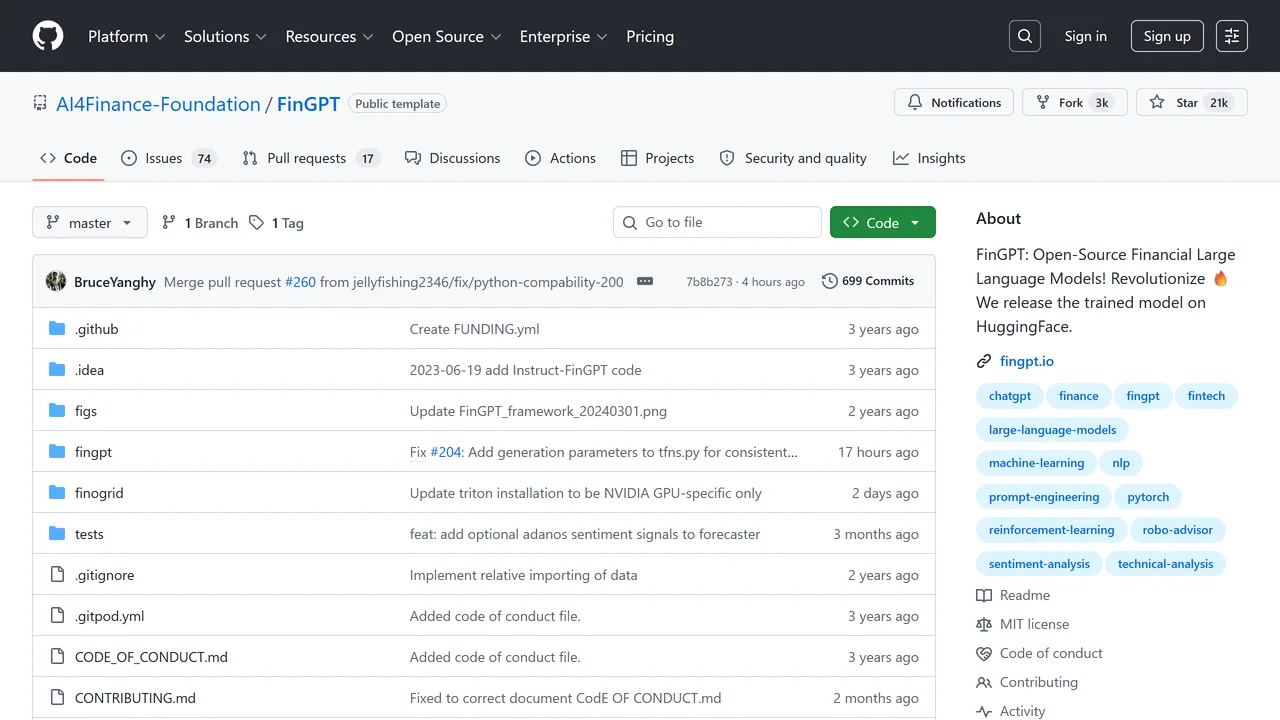Open the master branch selector
This screenshot has height=720, width=1280.
coord(90,222)
